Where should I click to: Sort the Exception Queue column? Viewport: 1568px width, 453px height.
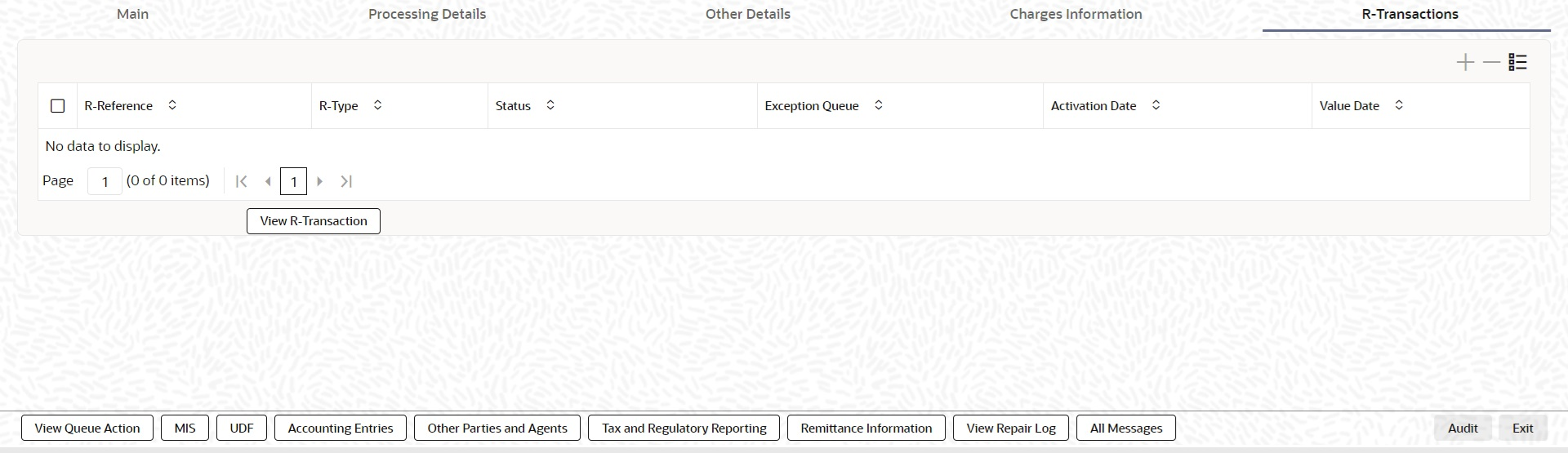(x=879, y=105)
